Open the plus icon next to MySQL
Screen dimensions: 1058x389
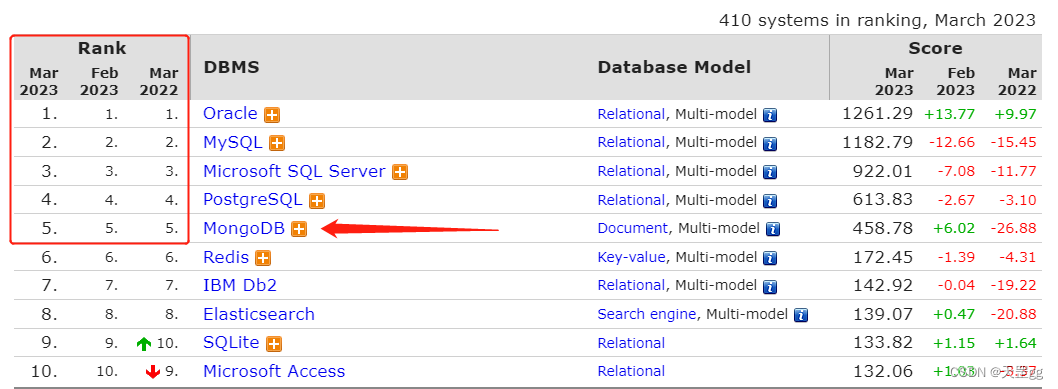tap(277, 144)
